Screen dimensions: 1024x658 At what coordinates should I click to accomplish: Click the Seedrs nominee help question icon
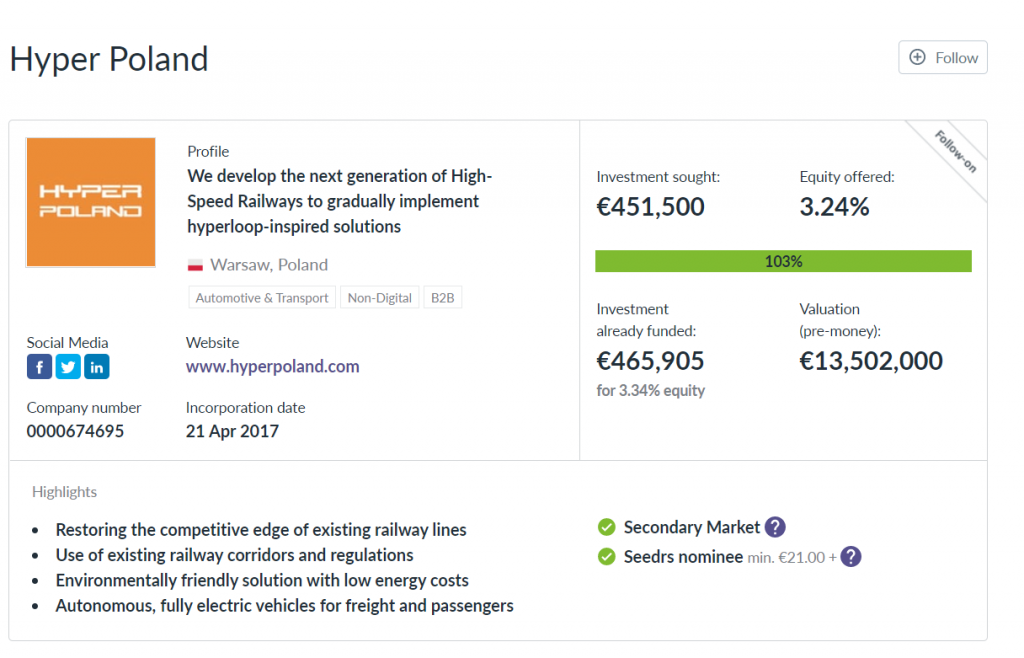[x=850, y=556]
